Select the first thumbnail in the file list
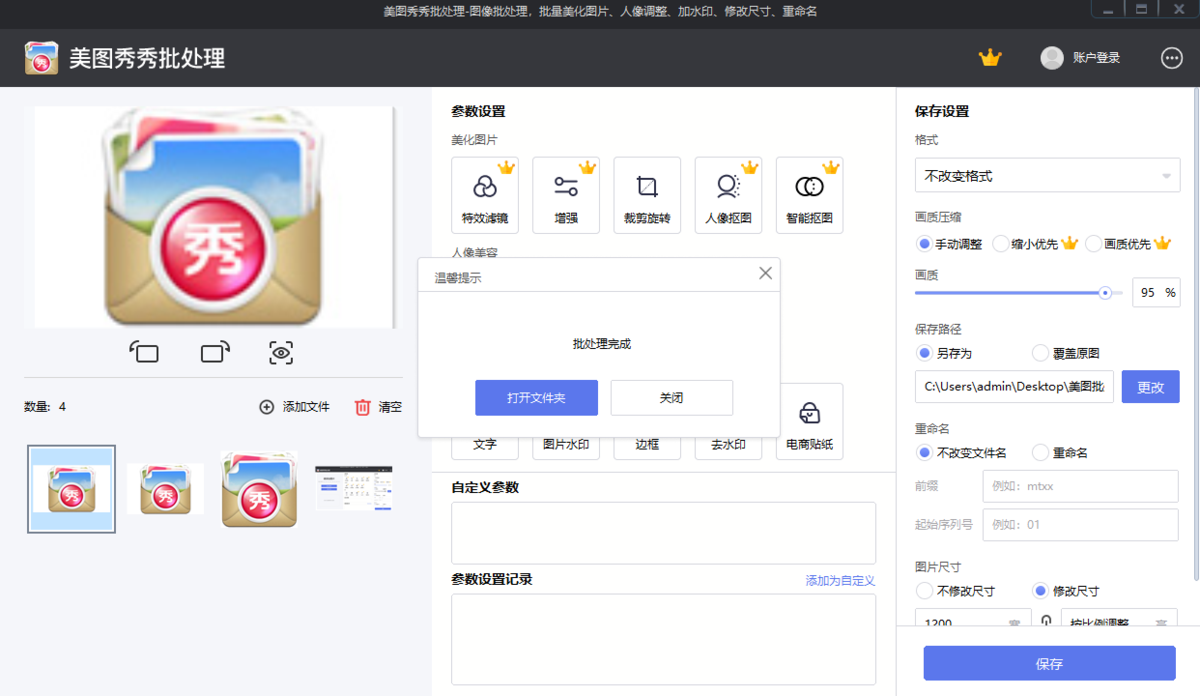This screenshot has height=696, width=1200. pos(71,489)
